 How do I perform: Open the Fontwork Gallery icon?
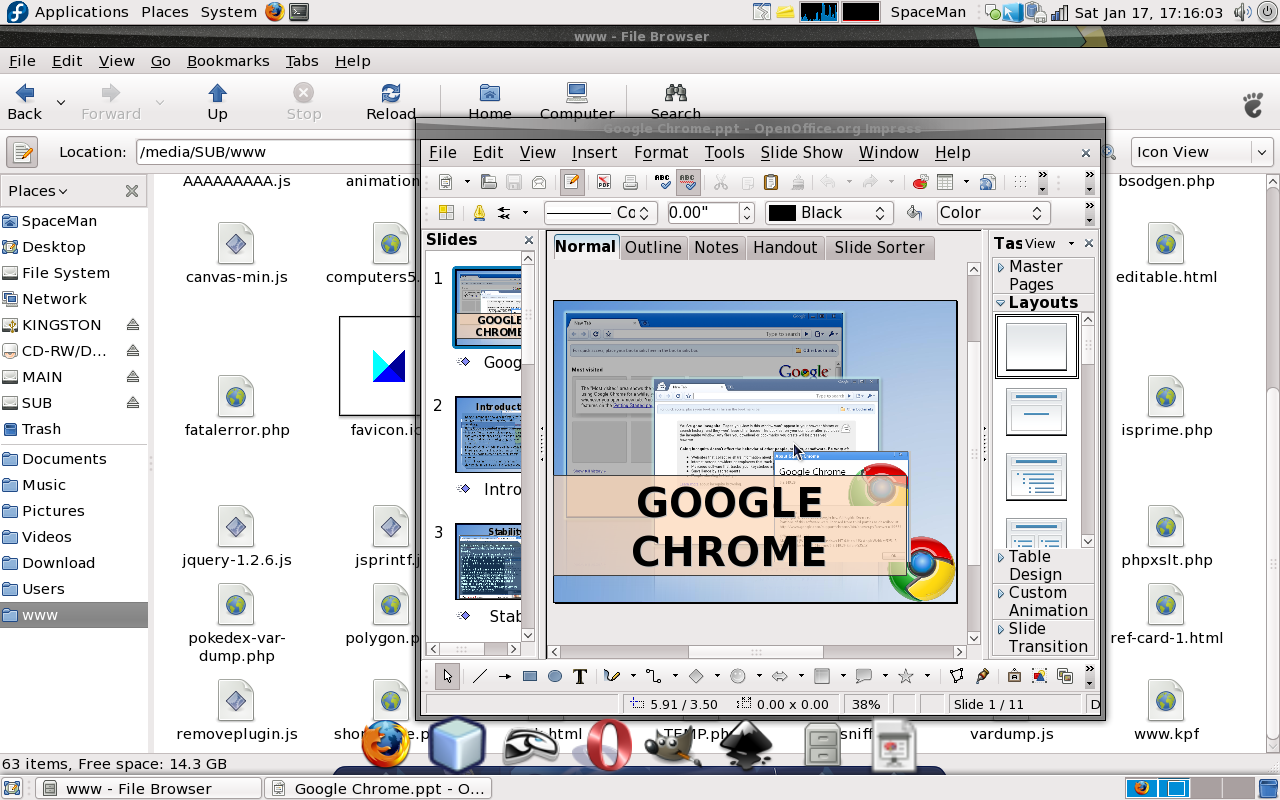click(1014, 676)
